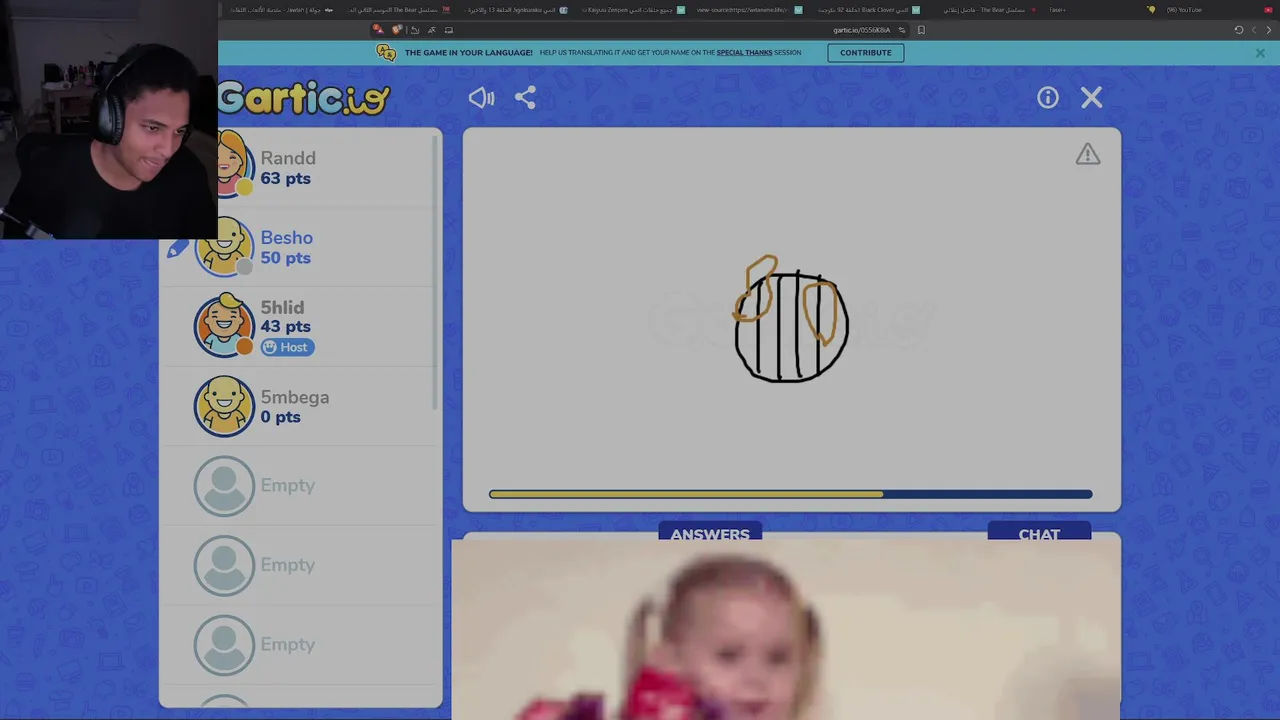This screenshot has width=1280, height=720.
Task: Click 5mbega's player avatar
Action: (x=224, y=406)
